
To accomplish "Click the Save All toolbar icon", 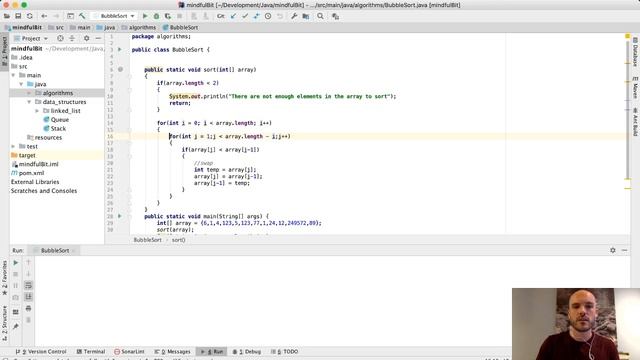I will [x=18, y=16].
